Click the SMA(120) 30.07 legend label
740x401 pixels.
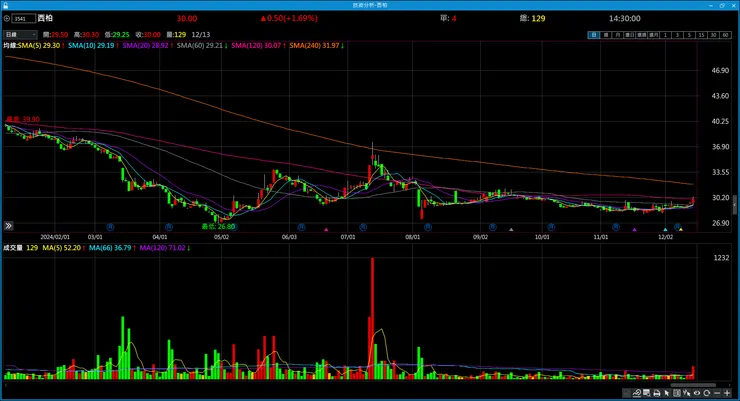256,45
